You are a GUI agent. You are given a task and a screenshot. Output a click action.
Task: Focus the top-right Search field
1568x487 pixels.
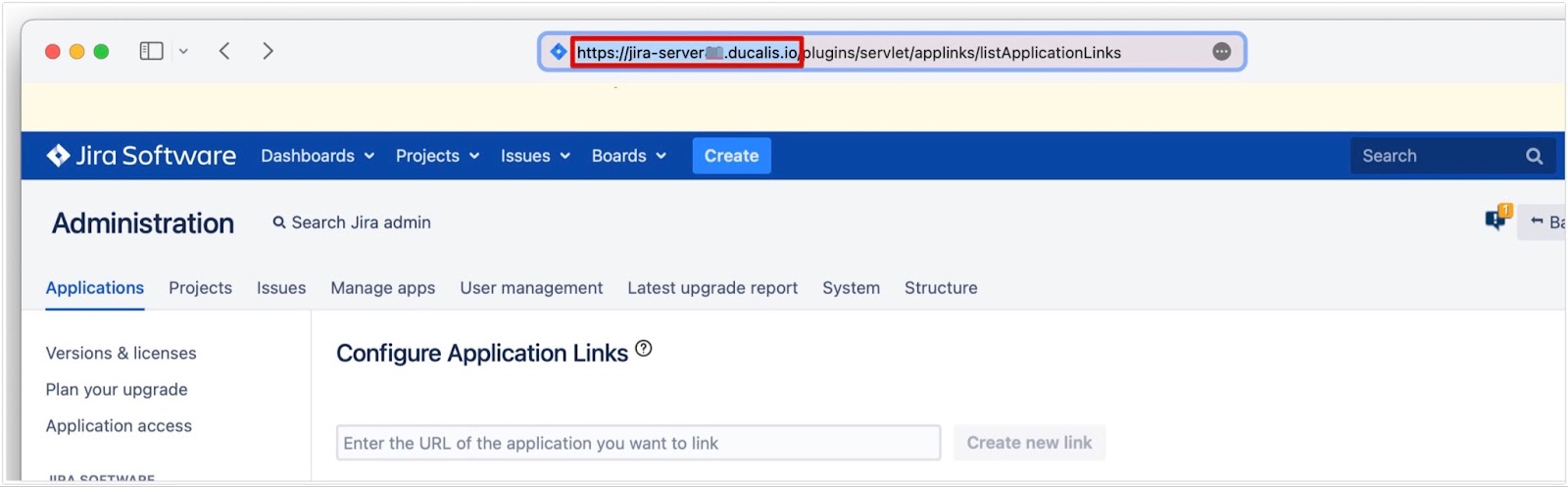click(1452, 156)
